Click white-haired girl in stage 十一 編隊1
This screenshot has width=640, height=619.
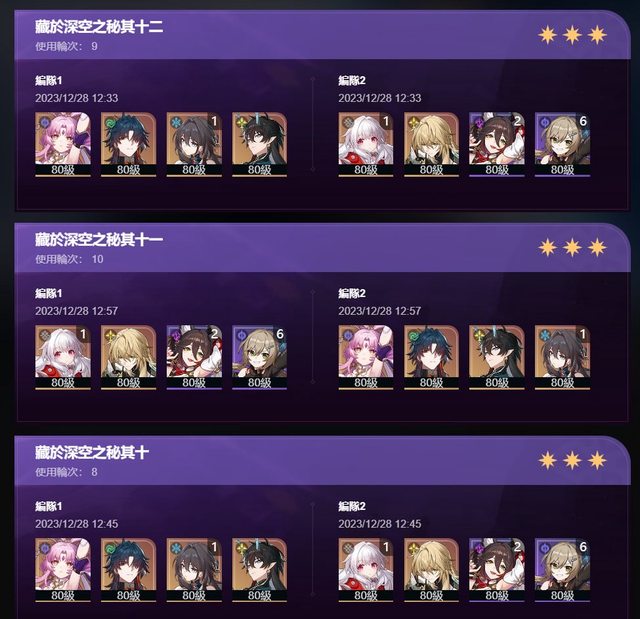click(63, 357)
